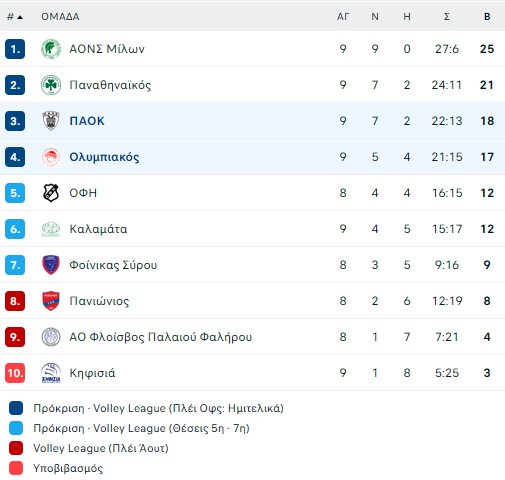The width and height of the screenshot is (505, 480).
Task: Sort table by the # rank arrow
Action: (x=15, y=17)
